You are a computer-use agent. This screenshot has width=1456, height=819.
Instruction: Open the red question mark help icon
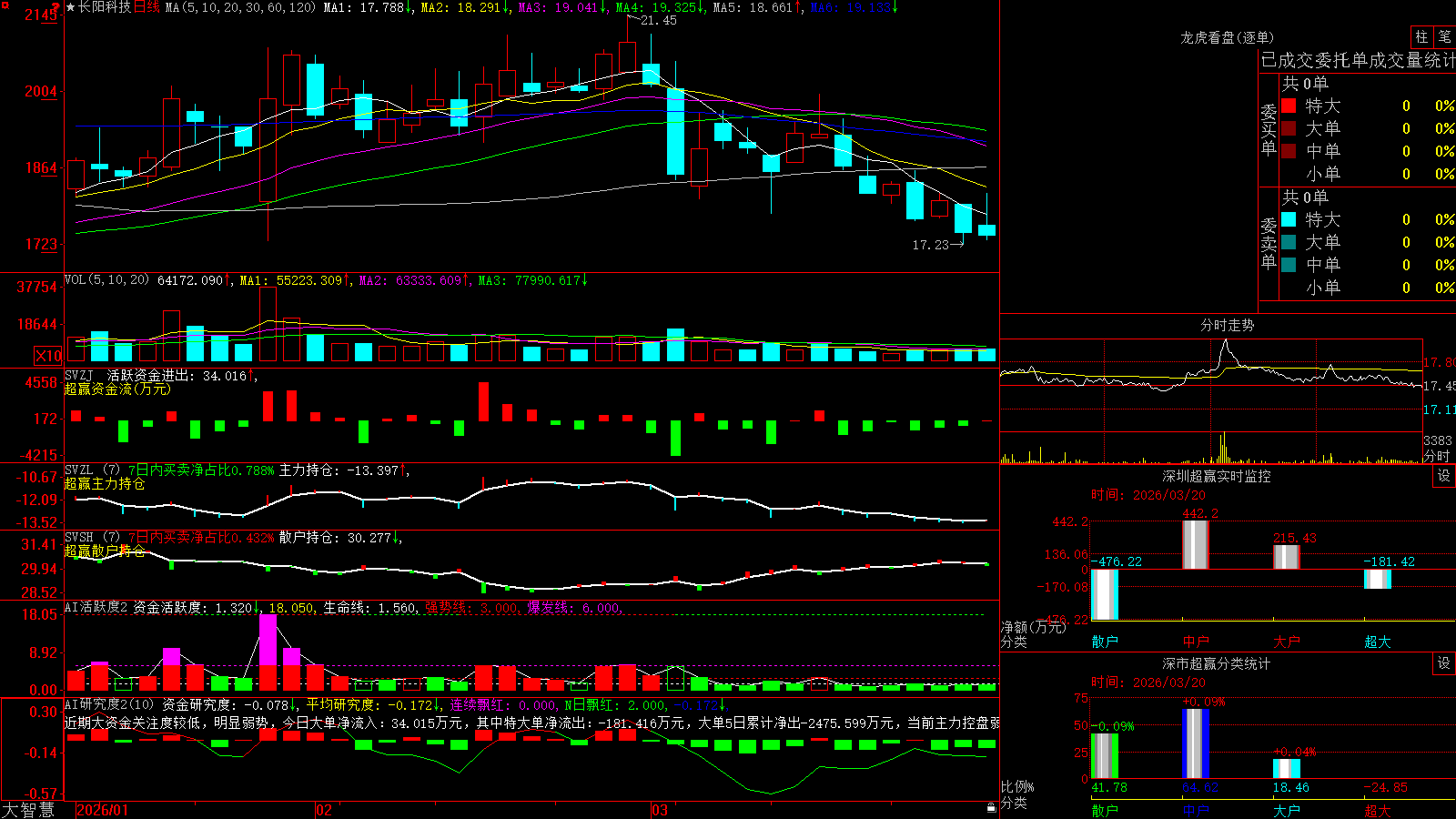tap(56, 6)
